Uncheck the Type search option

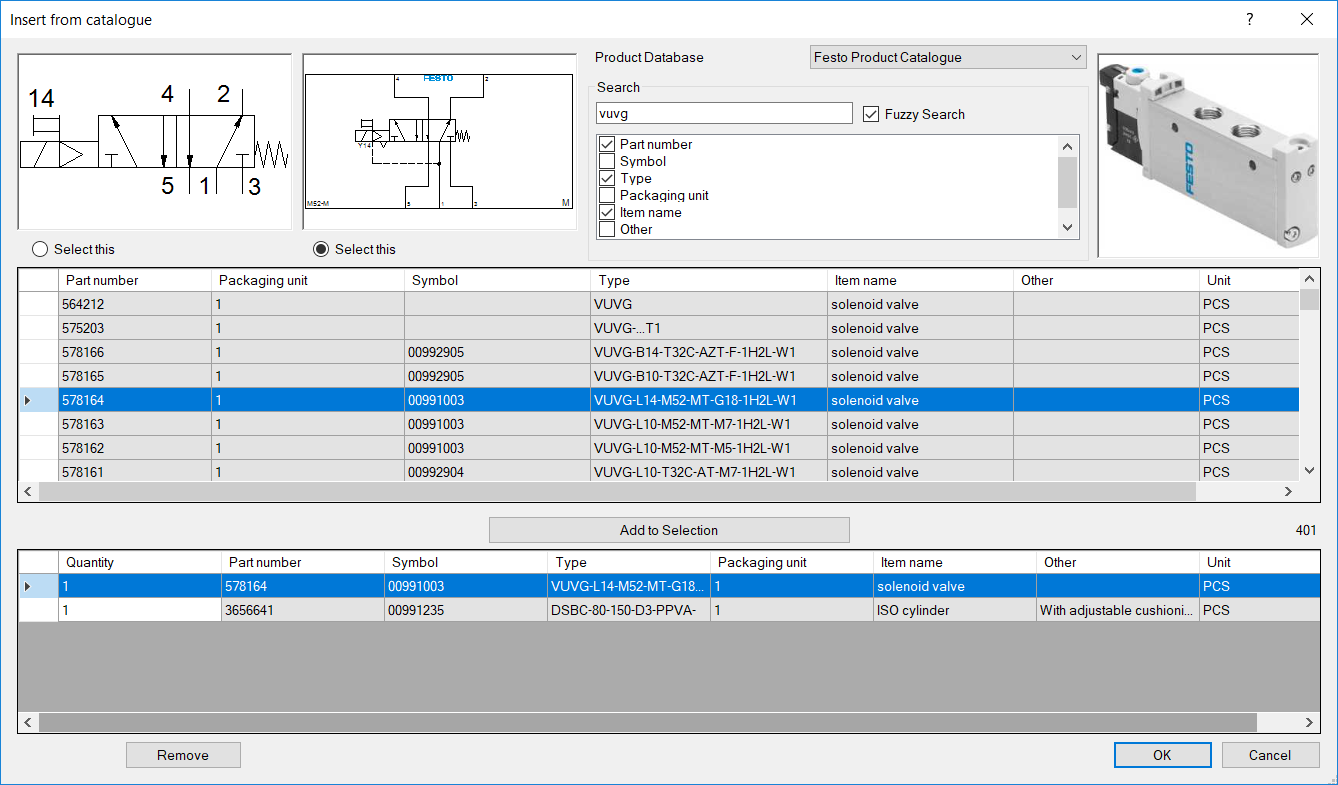point(607,178)
